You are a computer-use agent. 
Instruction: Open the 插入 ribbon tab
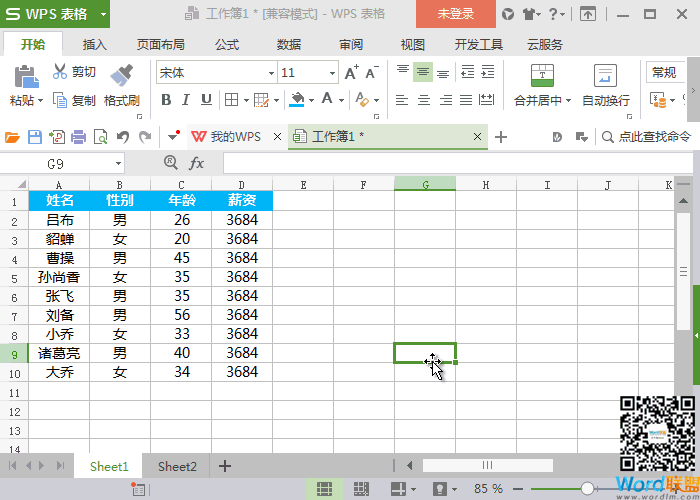(x=95, y=45)
